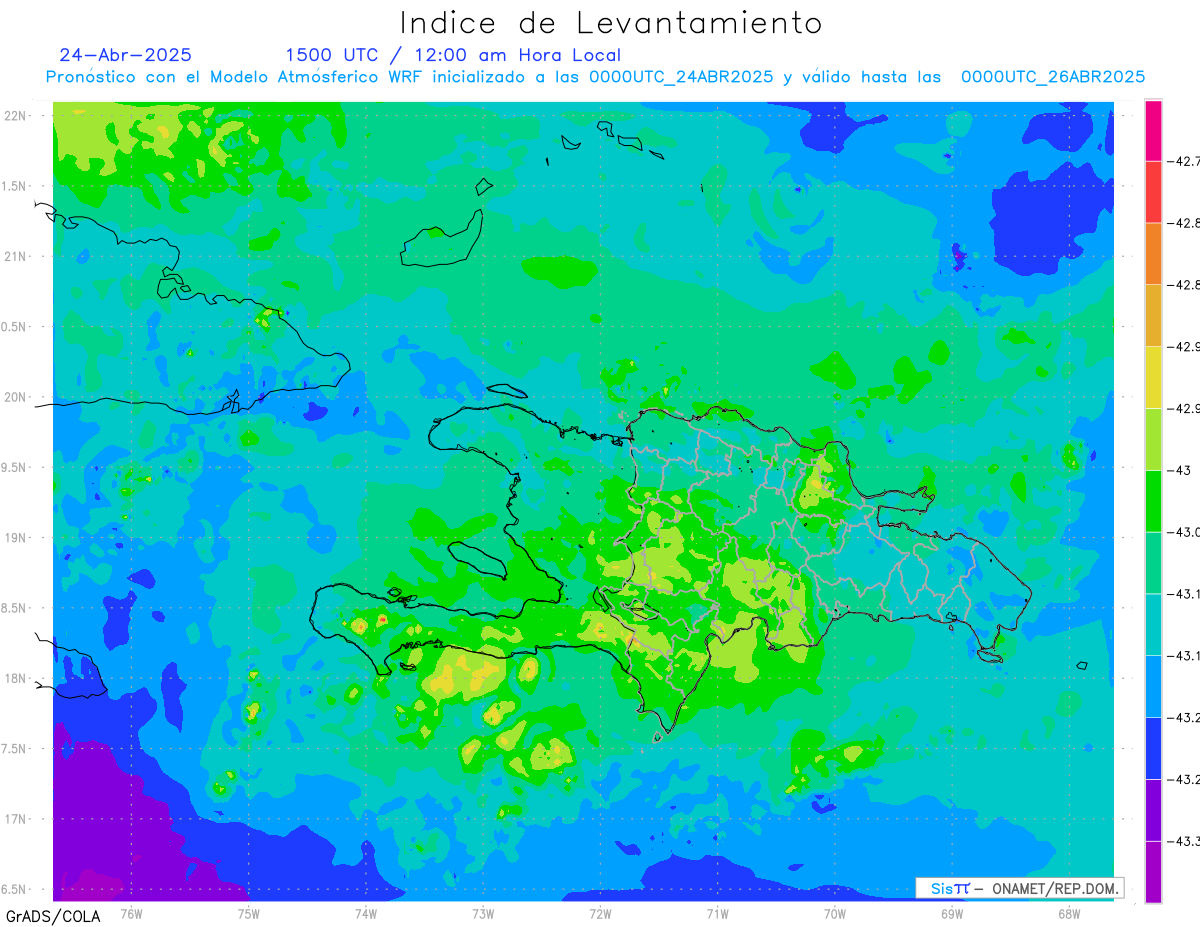Click the title 'Indice de Levantamiento'
The width and height of the screenshot is (1200, 927).
click(x=611, y=22)
